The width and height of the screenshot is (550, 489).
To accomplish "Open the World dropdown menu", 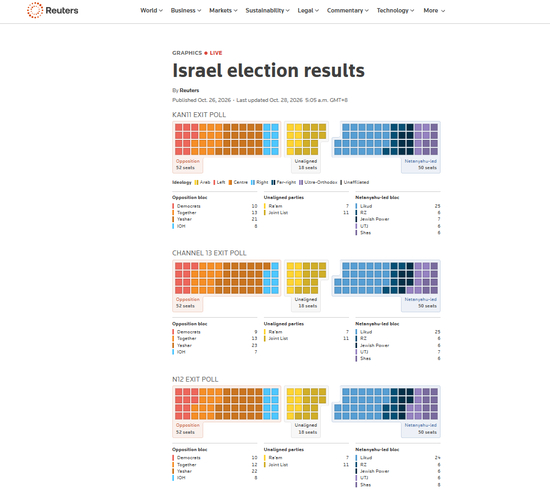I will point(152,11).
